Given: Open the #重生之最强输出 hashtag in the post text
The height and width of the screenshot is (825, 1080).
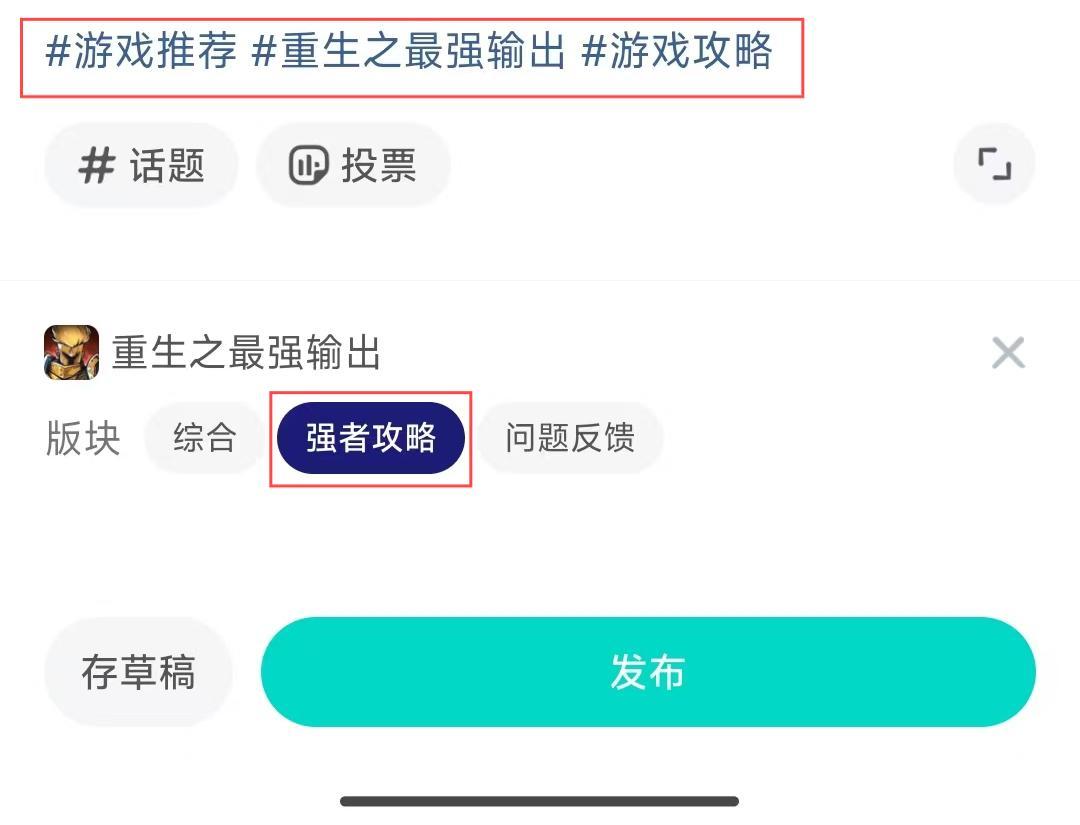Looking at the screenshot, I should click(x=409, y=51).
